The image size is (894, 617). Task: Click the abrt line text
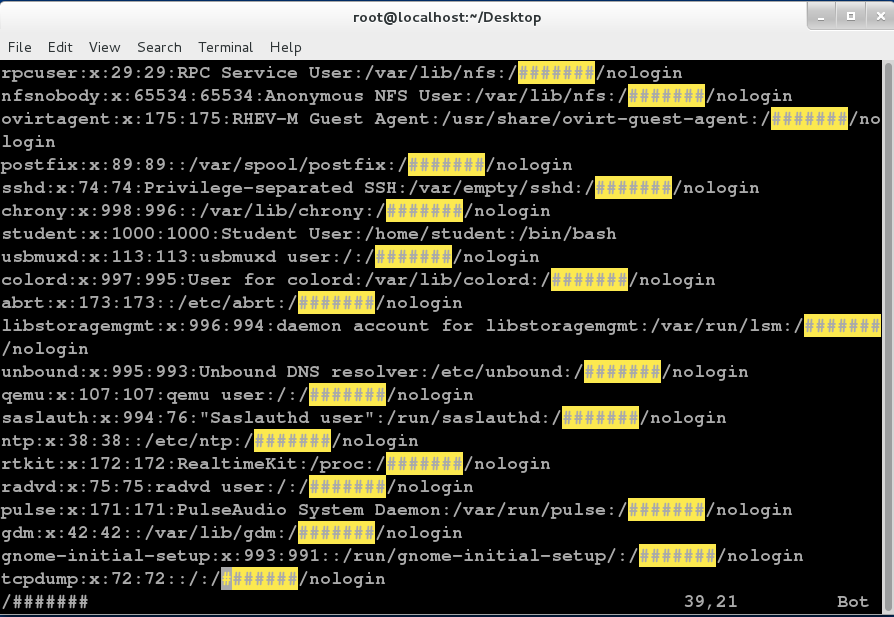231,303
